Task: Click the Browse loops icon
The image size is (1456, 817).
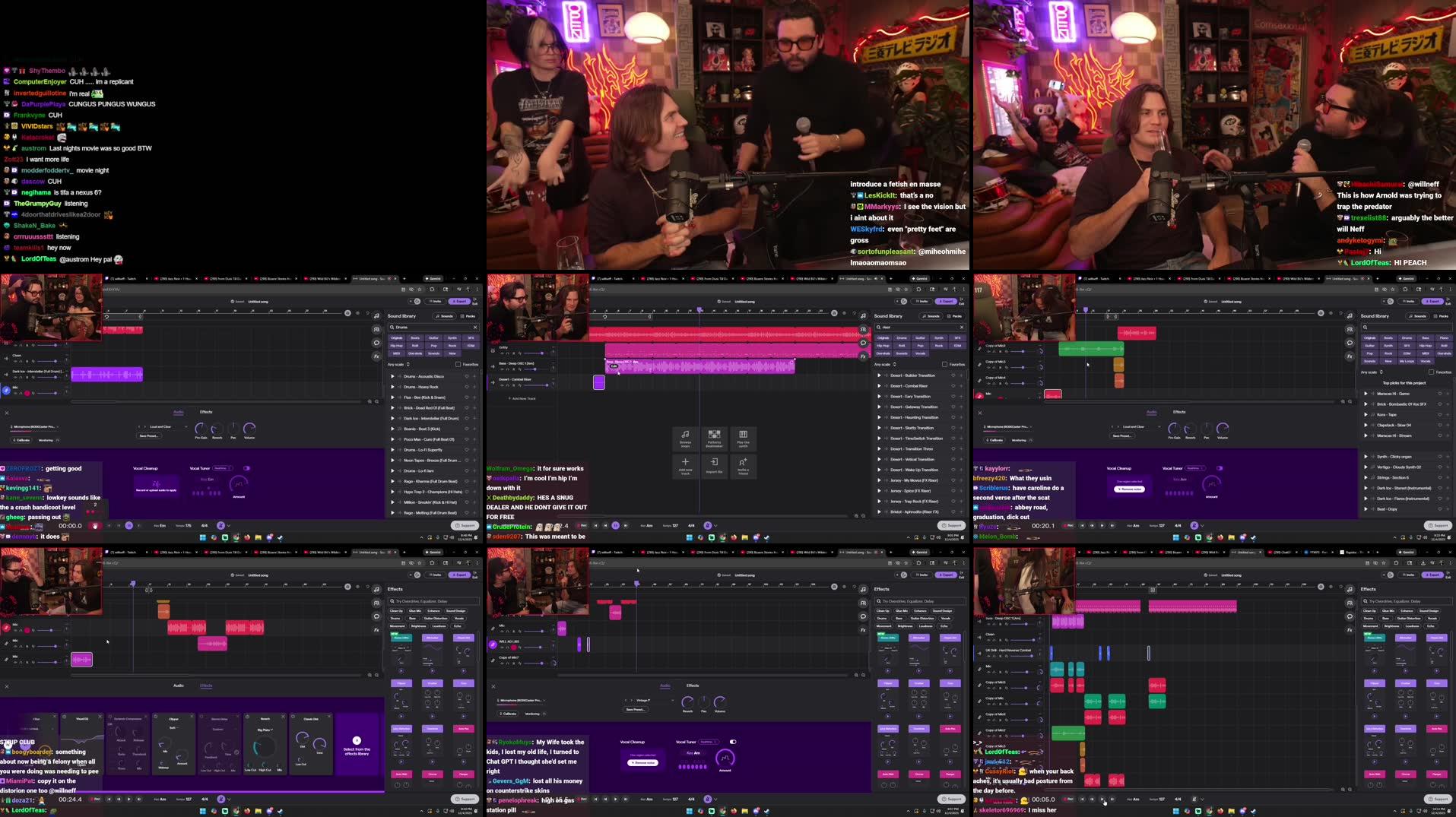Action: pos(684,436)
